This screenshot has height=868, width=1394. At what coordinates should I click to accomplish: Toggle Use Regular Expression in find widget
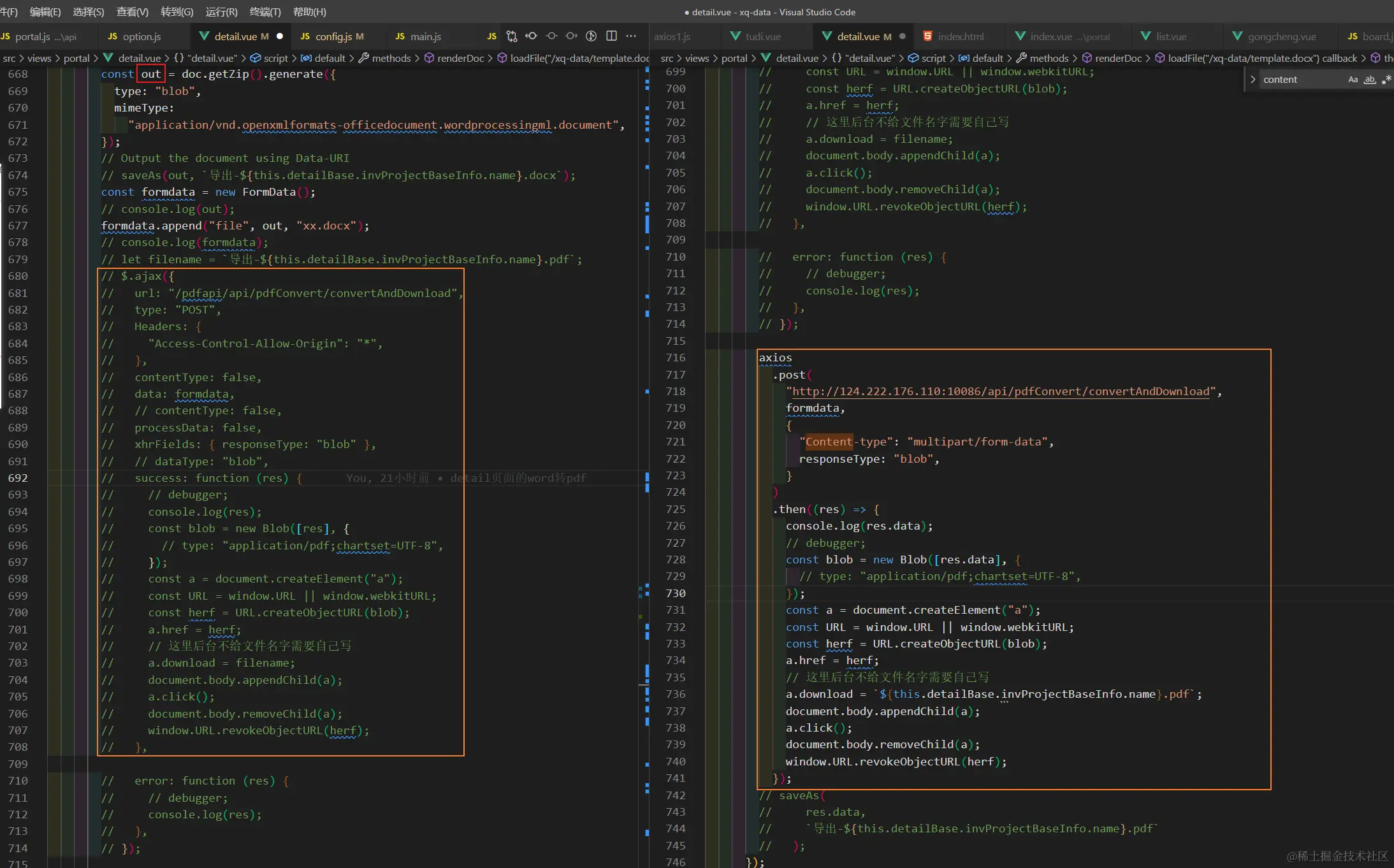[x=1386, y=80]
